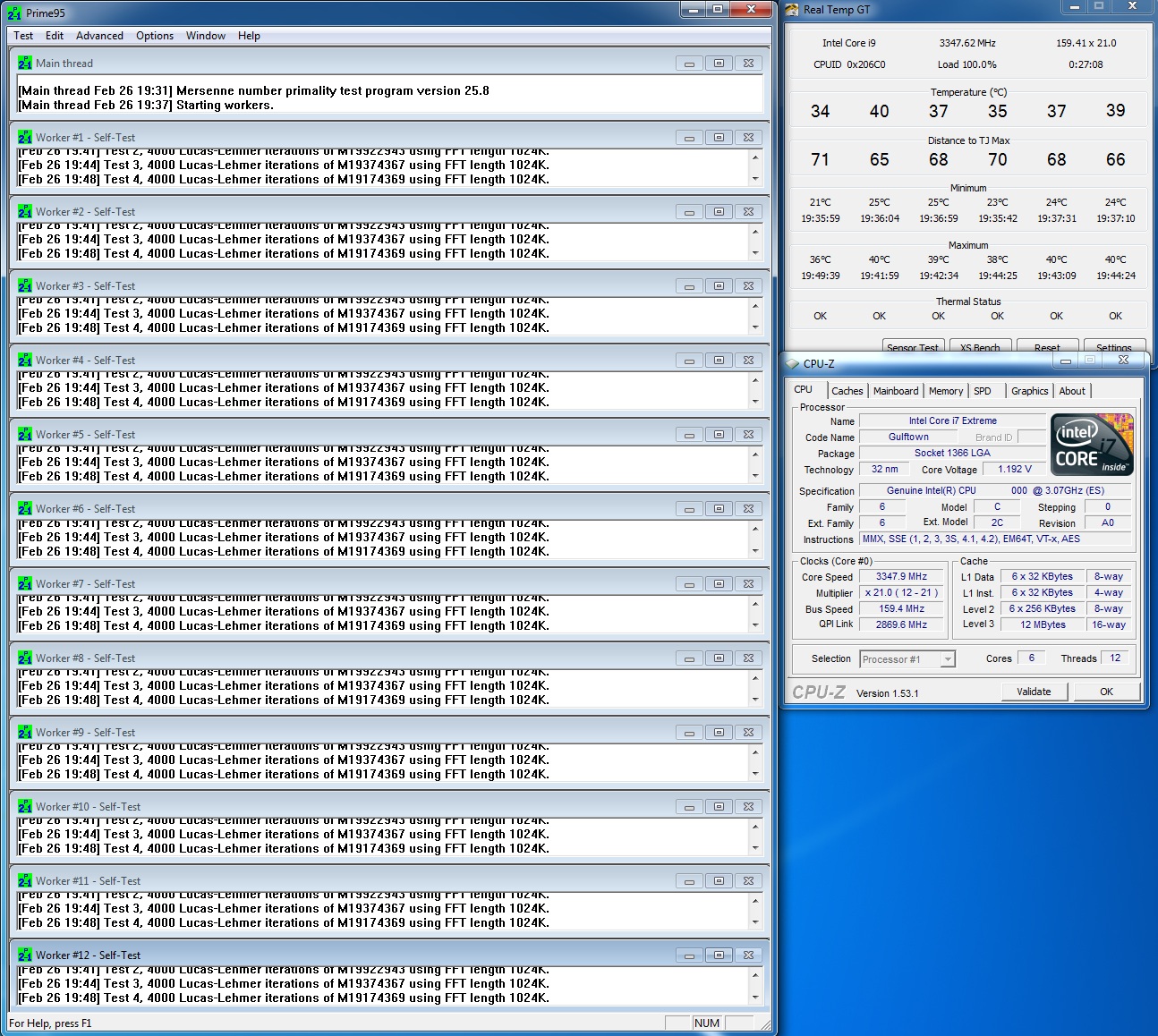Switch to the SPD tab in CPU-Z

983,391
